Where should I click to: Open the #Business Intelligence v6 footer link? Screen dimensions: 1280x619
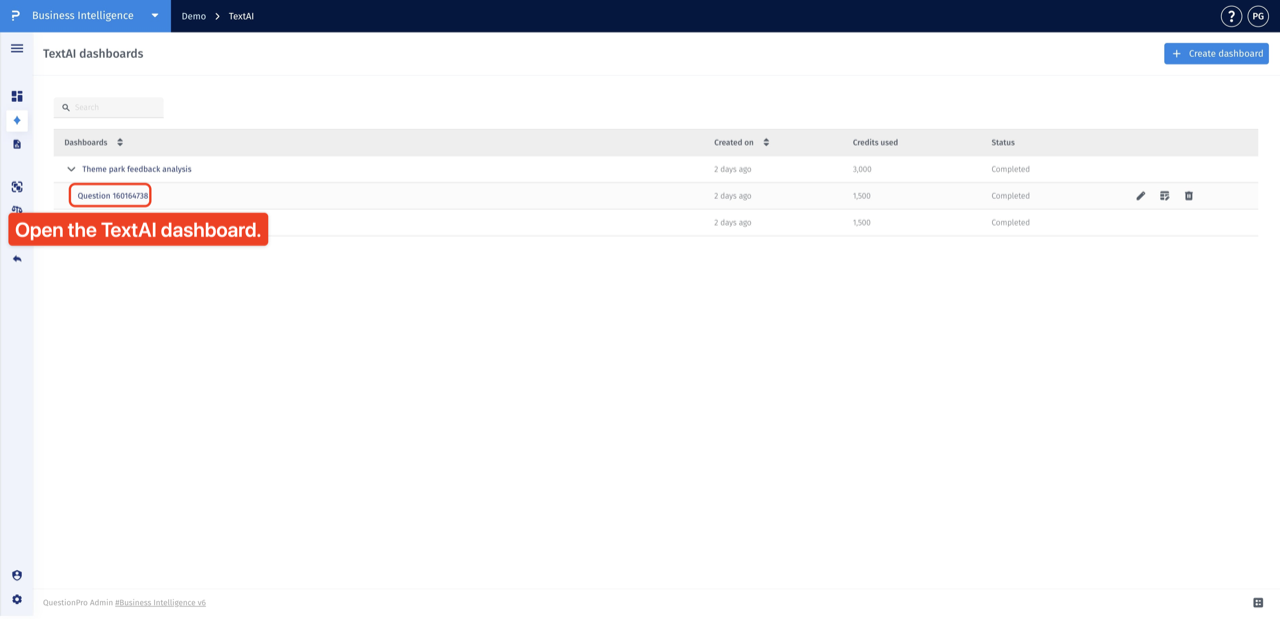pos(160,603)
